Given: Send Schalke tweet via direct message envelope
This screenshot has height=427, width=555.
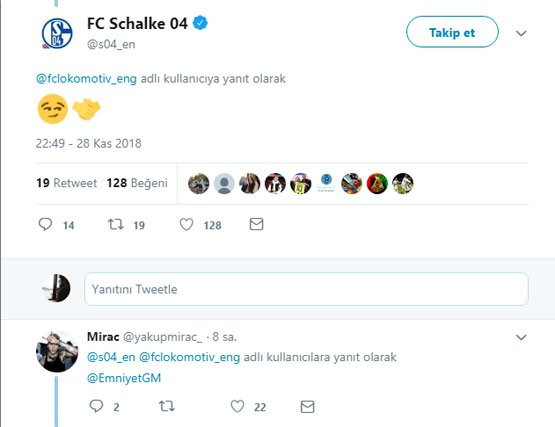Looking at the screenshot, I should (x=256, y=224).
